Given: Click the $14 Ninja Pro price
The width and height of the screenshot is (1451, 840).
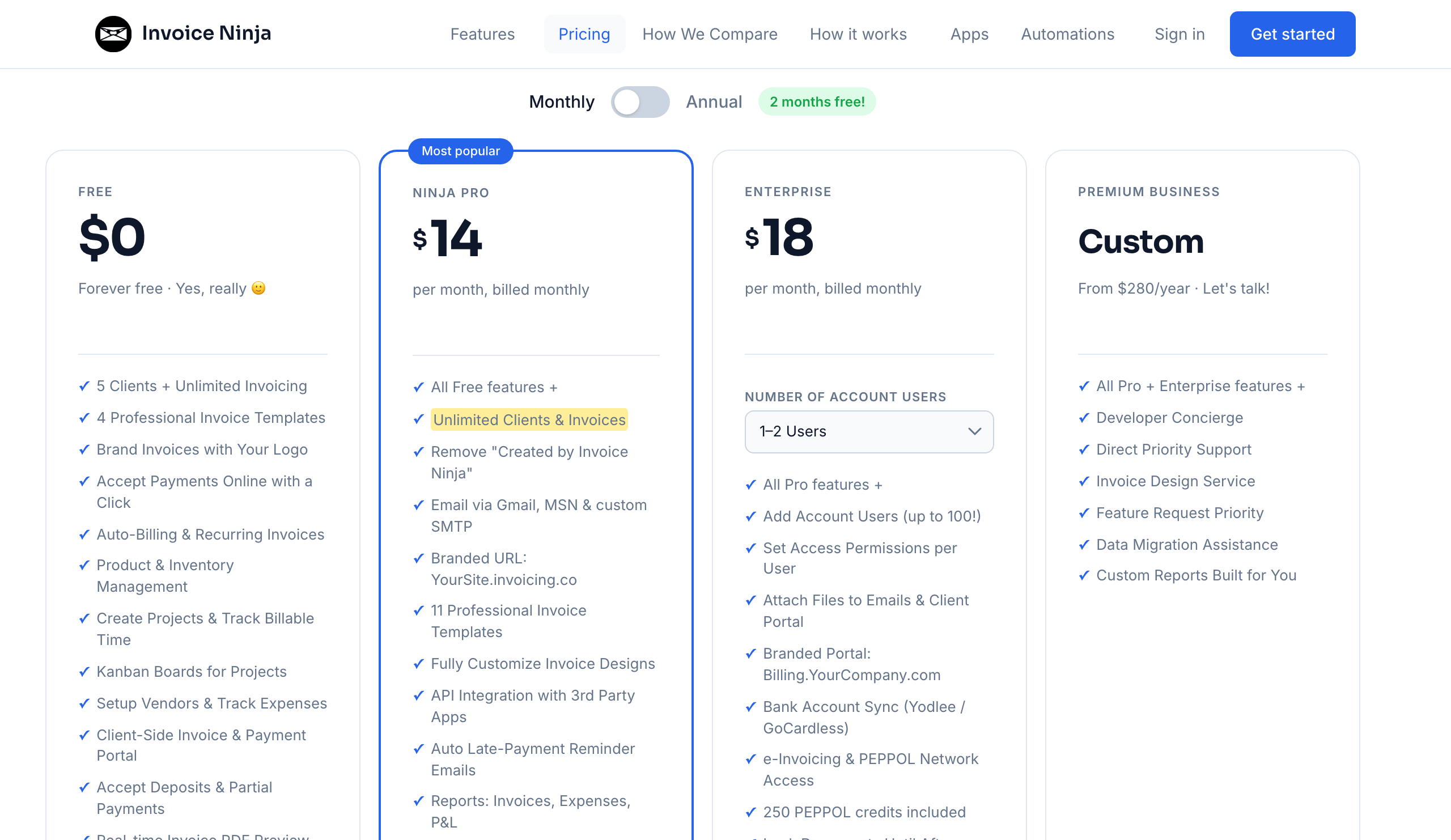Looking at the screenshot, I should pyautogui.click(x=447, y=238).
